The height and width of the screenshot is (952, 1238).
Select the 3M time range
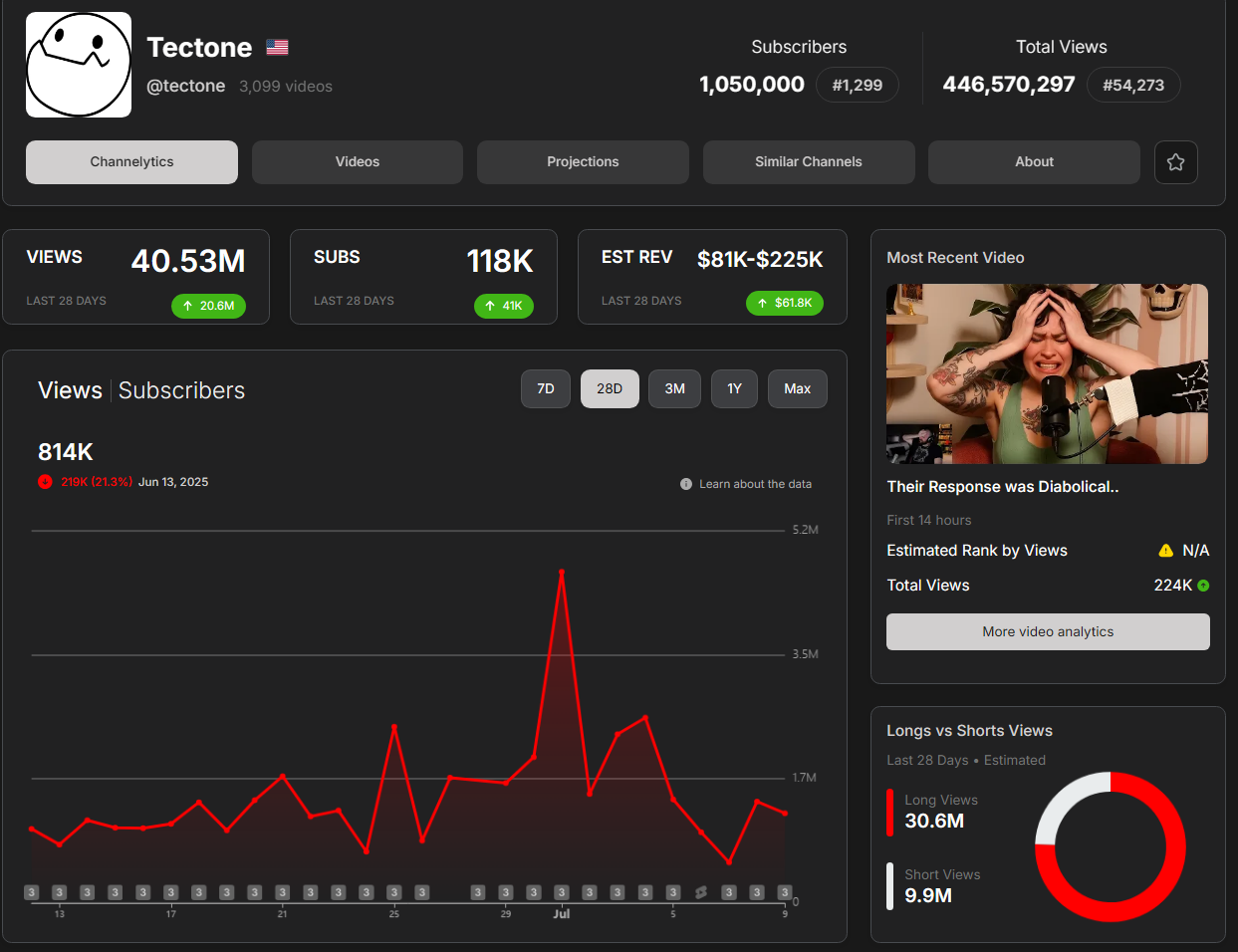click(675, 389)
